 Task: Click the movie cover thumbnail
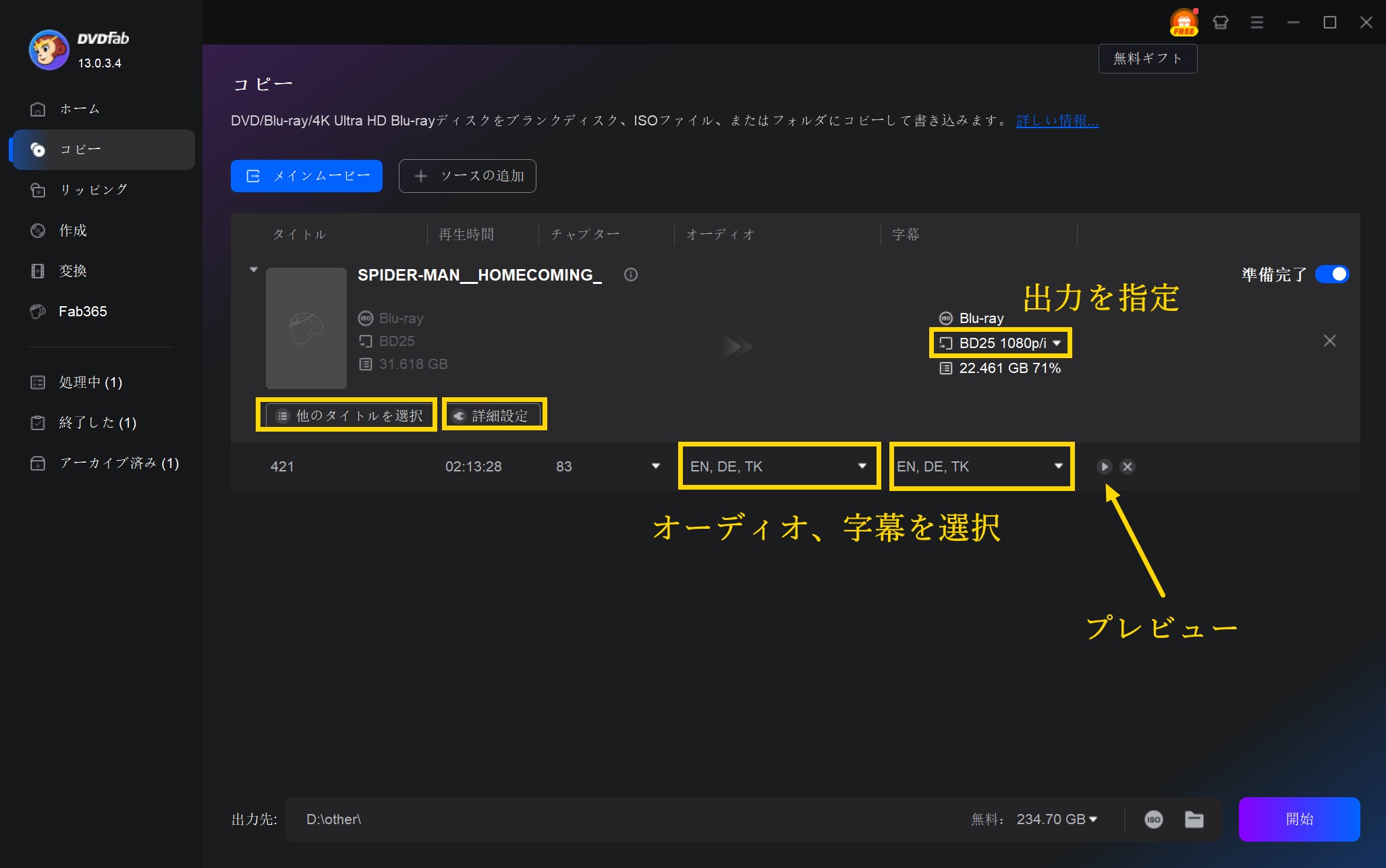click(x=306, y=328)
